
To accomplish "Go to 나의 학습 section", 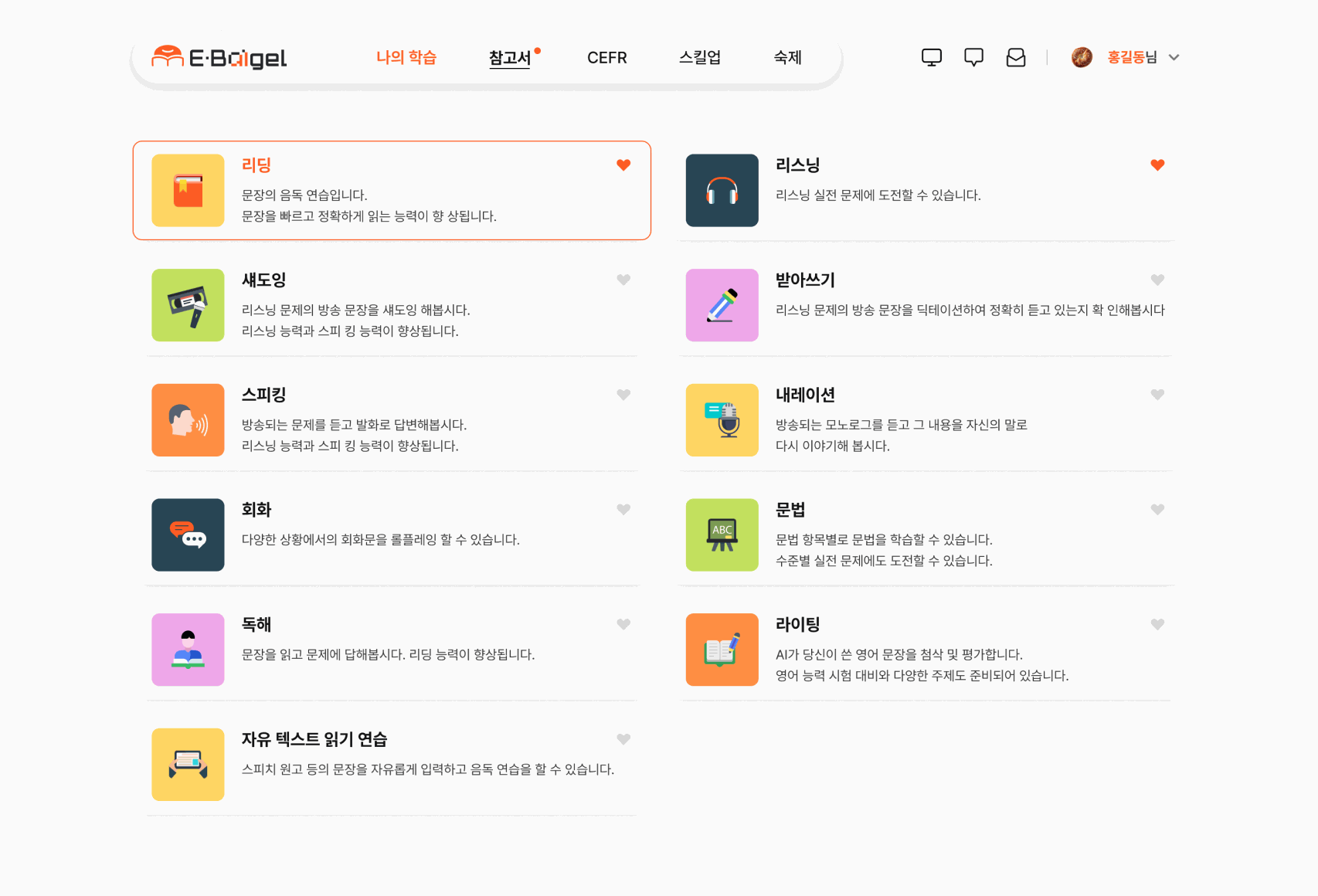I will (406, 57).
